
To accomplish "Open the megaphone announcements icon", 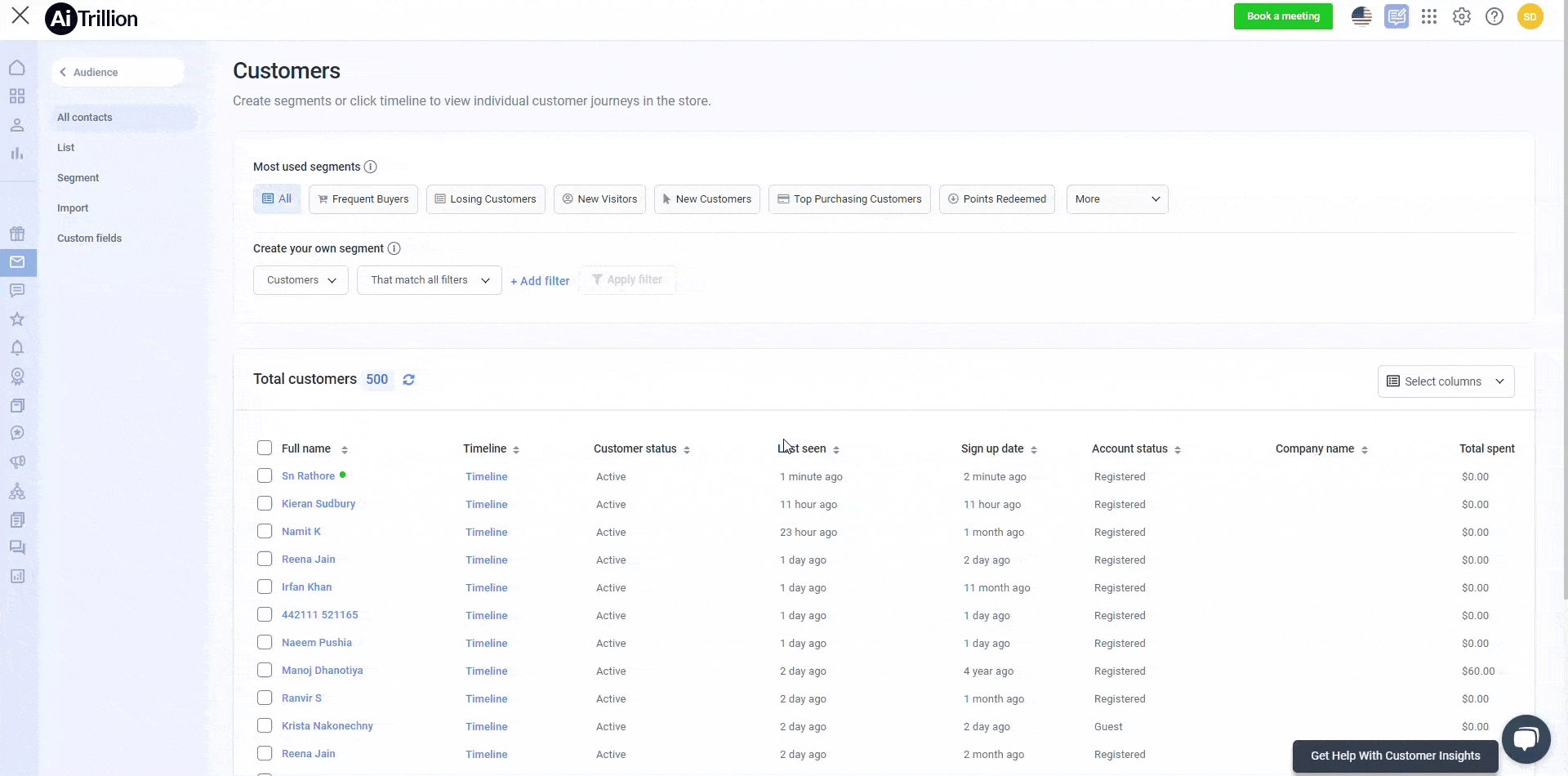I will point(17,462).
